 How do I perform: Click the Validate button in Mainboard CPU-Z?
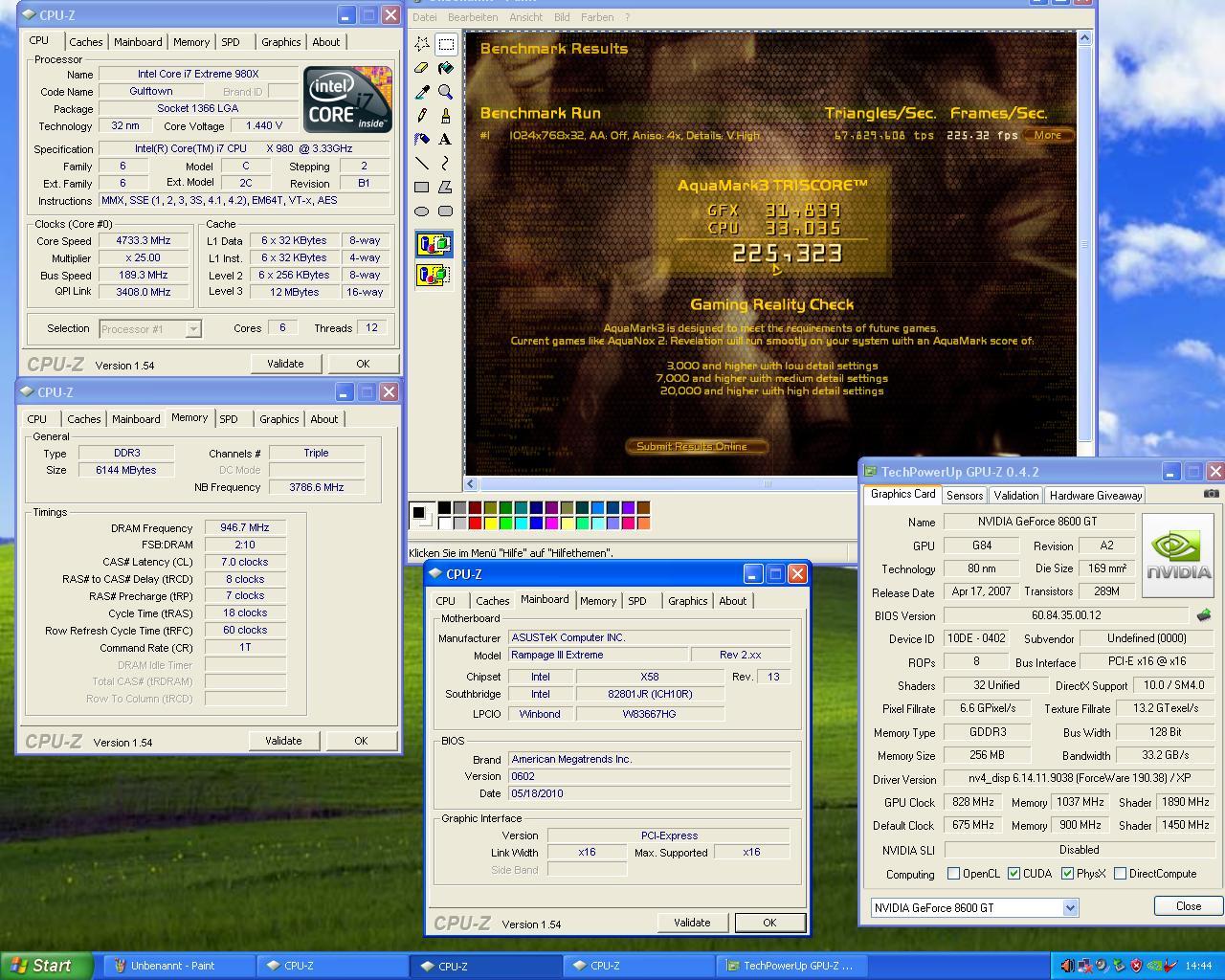pos(692,923)
